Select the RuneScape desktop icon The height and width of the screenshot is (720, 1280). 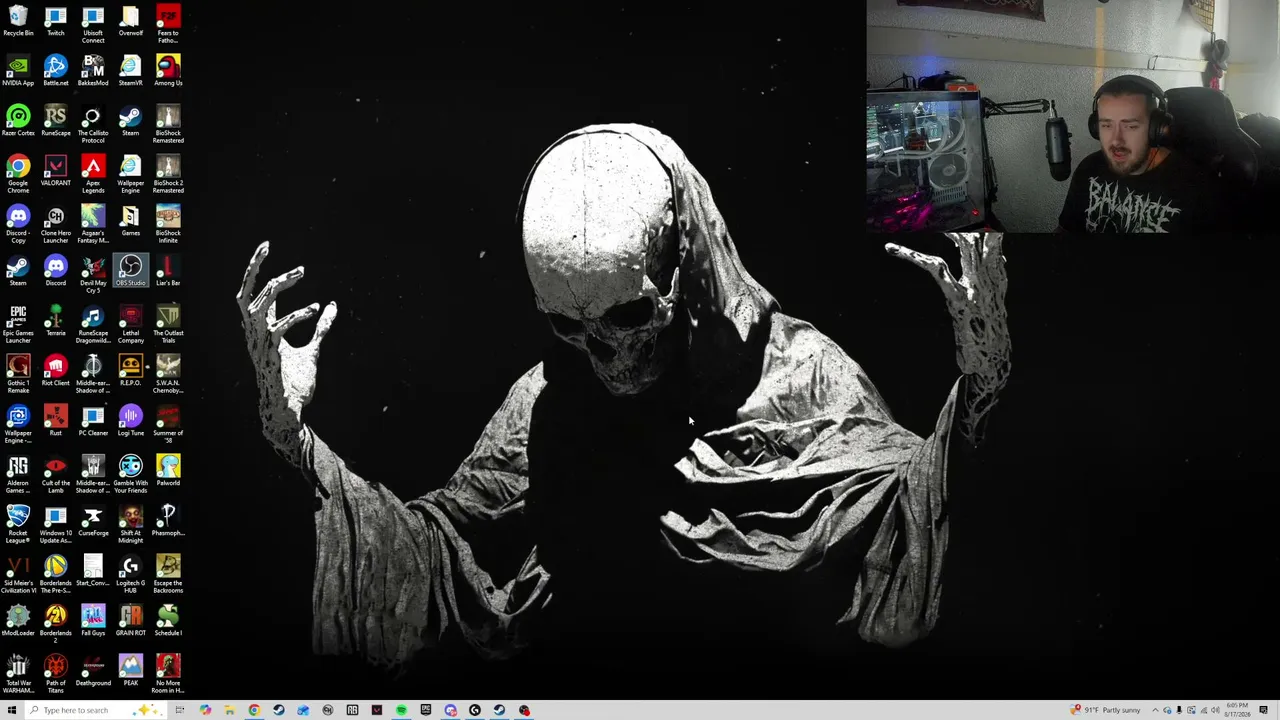pos(55,122)
